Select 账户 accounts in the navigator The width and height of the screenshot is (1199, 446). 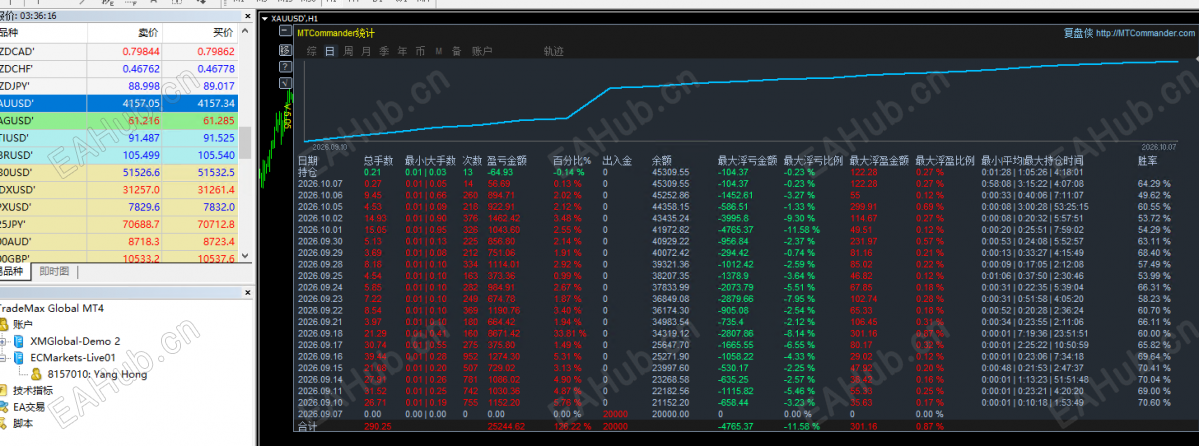pos(23,324)
